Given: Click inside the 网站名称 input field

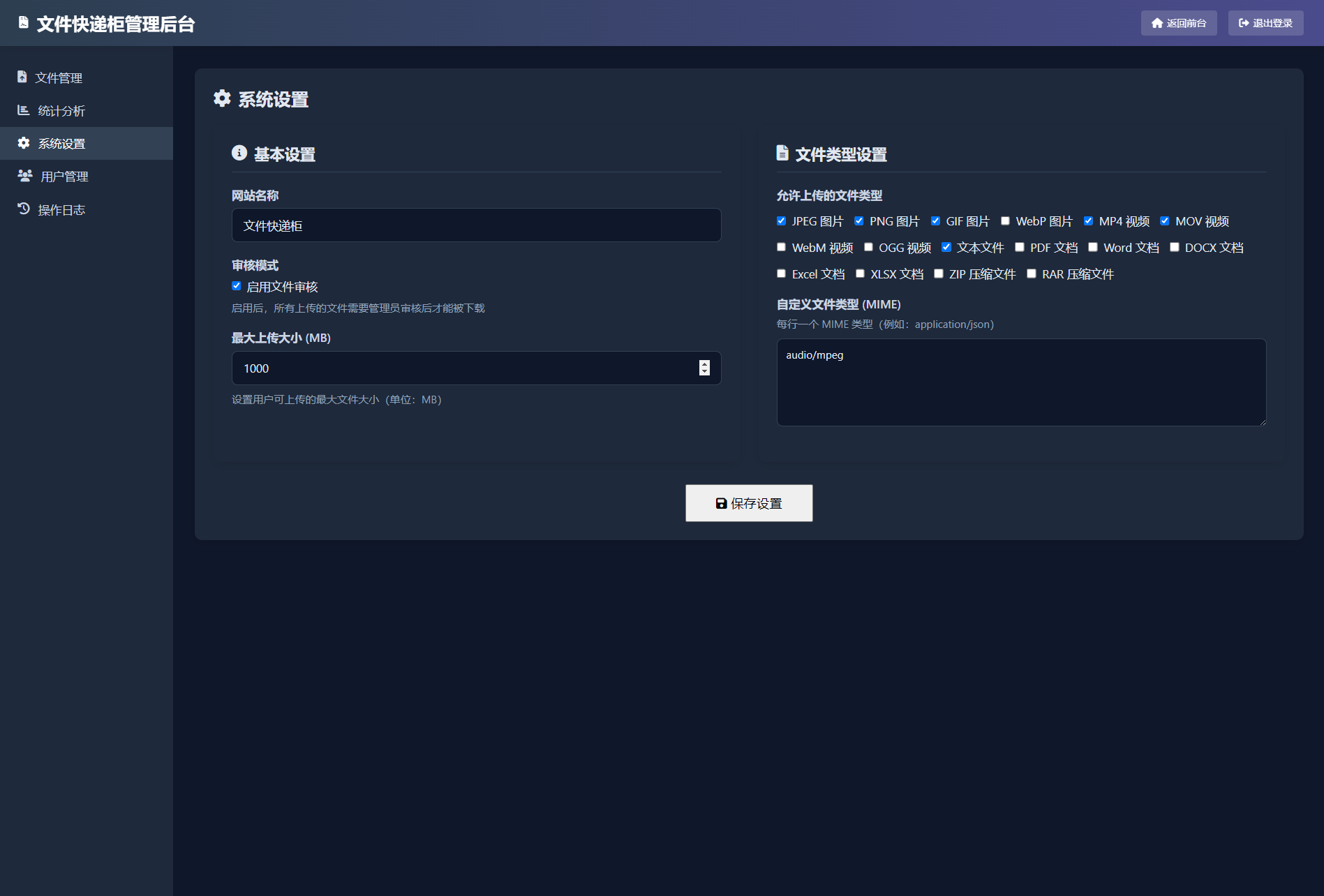Looking at the screenshot, I should coord(477,225).
